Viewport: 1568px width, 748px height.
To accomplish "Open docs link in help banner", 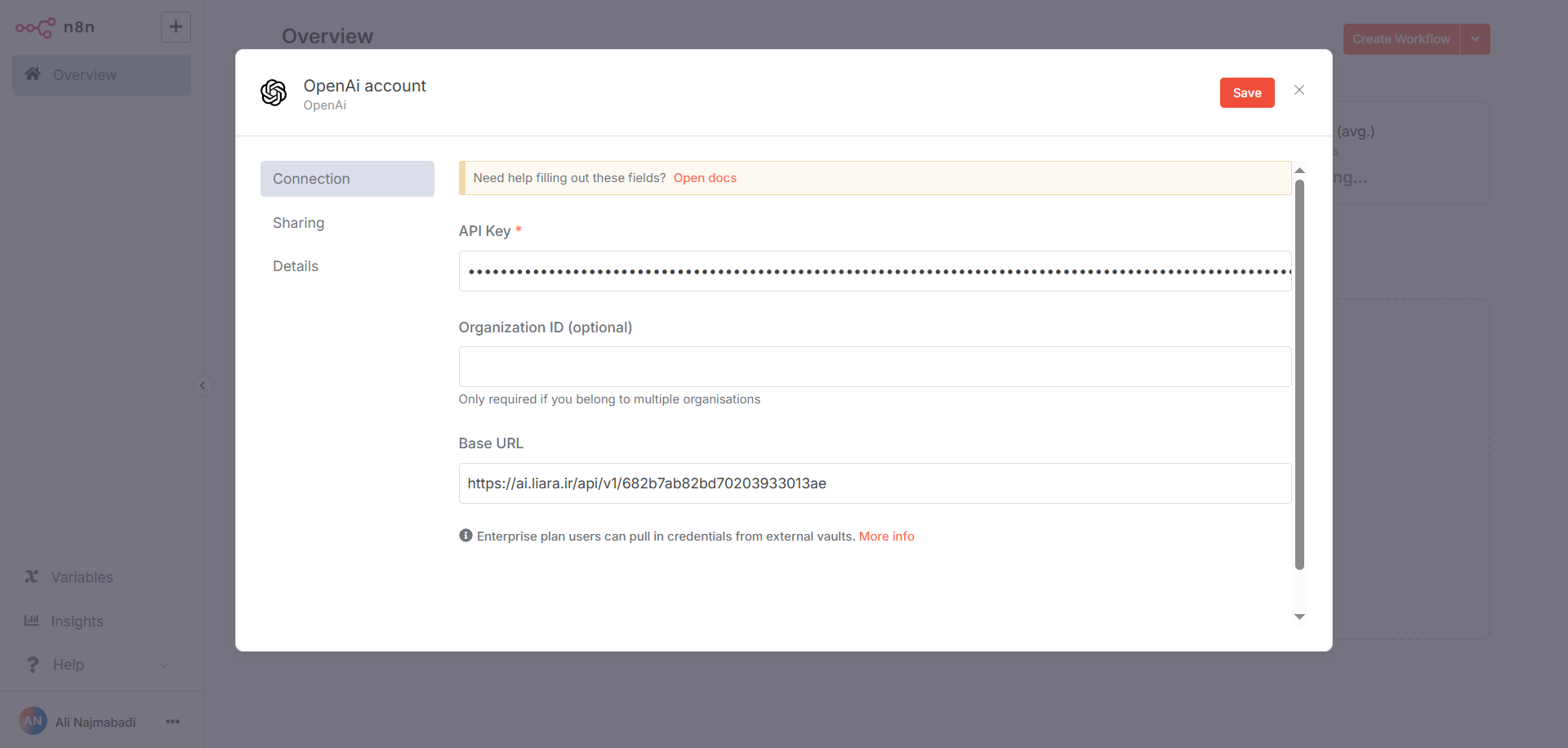I will 705,178.
